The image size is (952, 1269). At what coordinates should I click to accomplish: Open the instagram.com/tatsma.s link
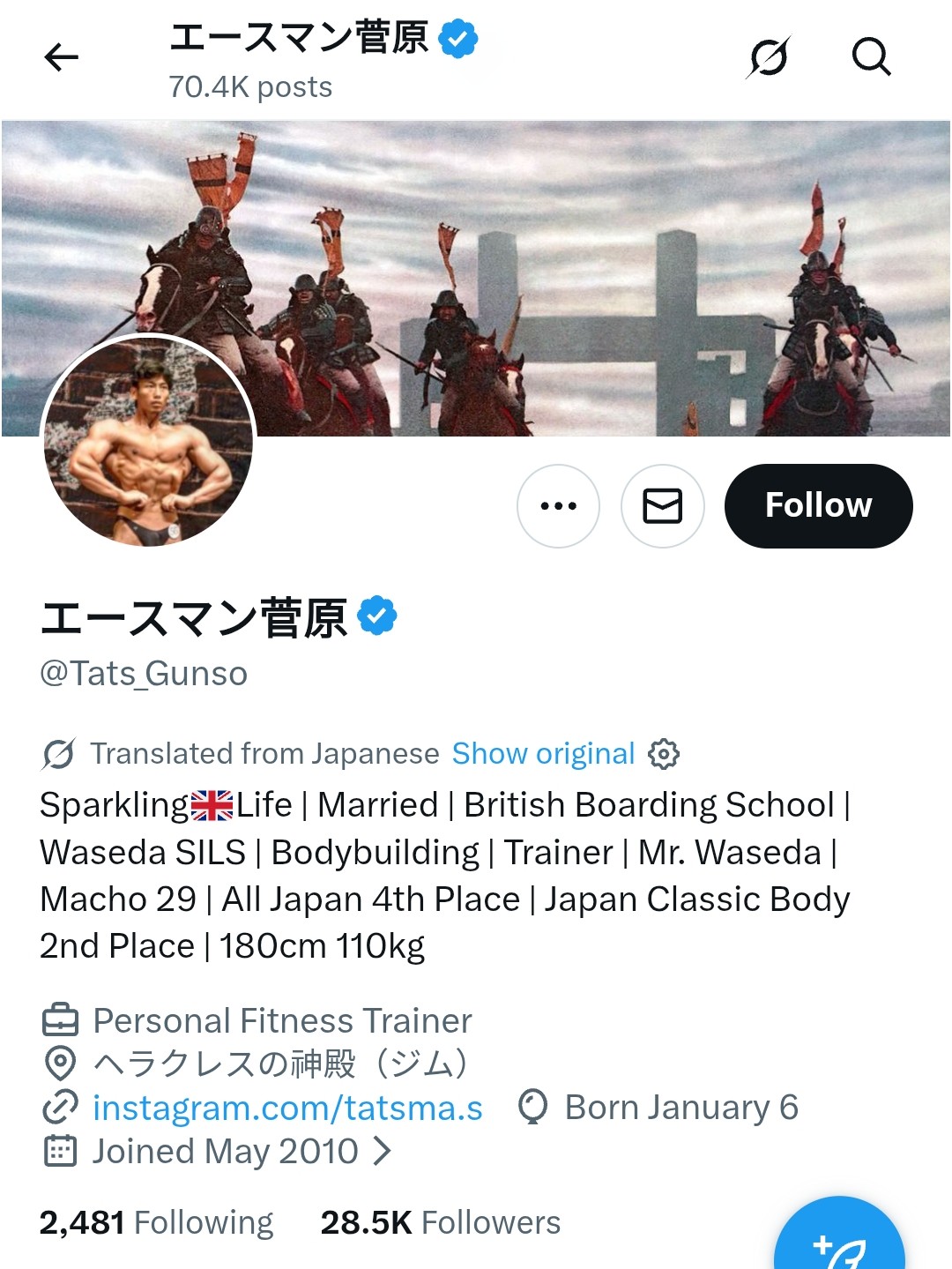(x=287, y=1108)
